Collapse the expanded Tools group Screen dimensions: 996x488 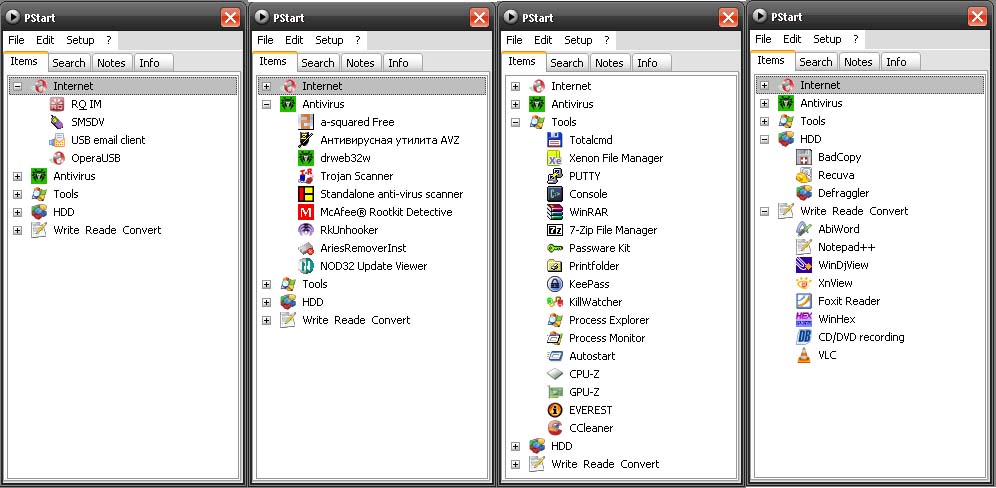click(x=516, y=122)
